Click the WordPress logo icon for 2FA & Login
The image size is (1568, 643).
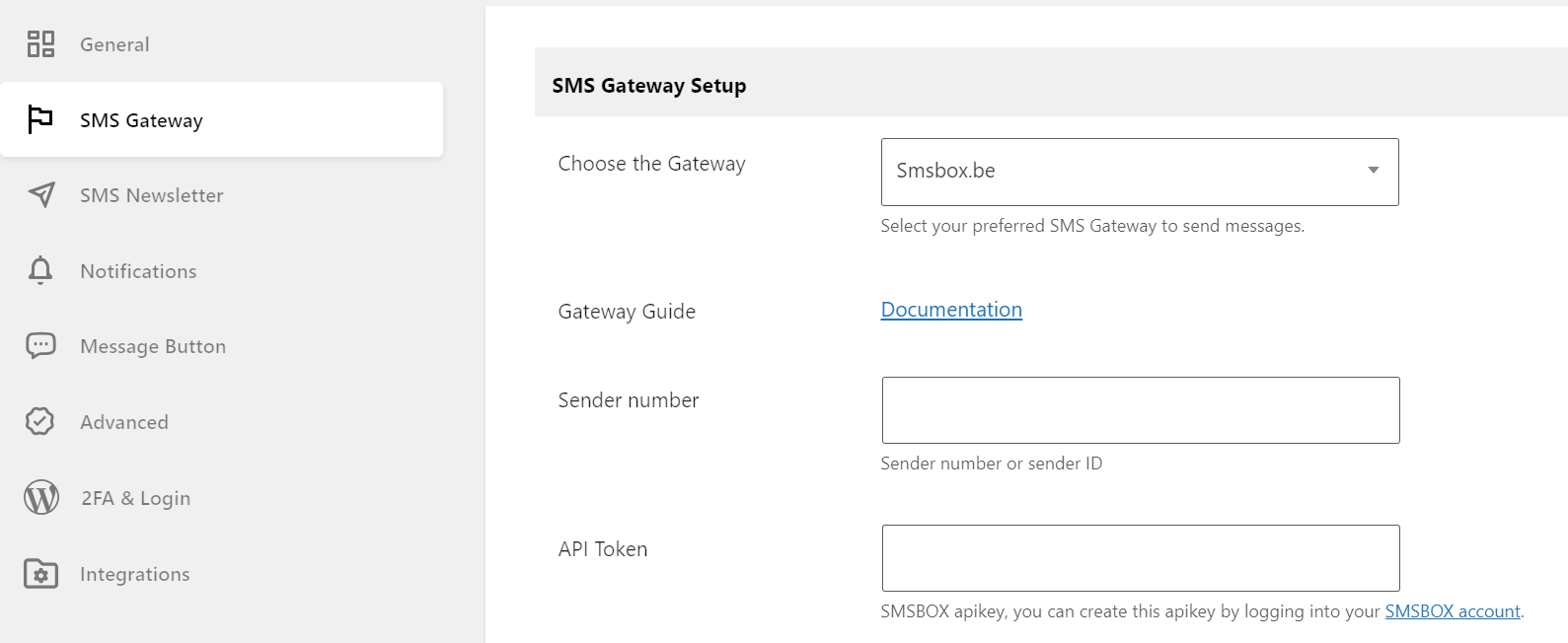(x=41, y=497)
